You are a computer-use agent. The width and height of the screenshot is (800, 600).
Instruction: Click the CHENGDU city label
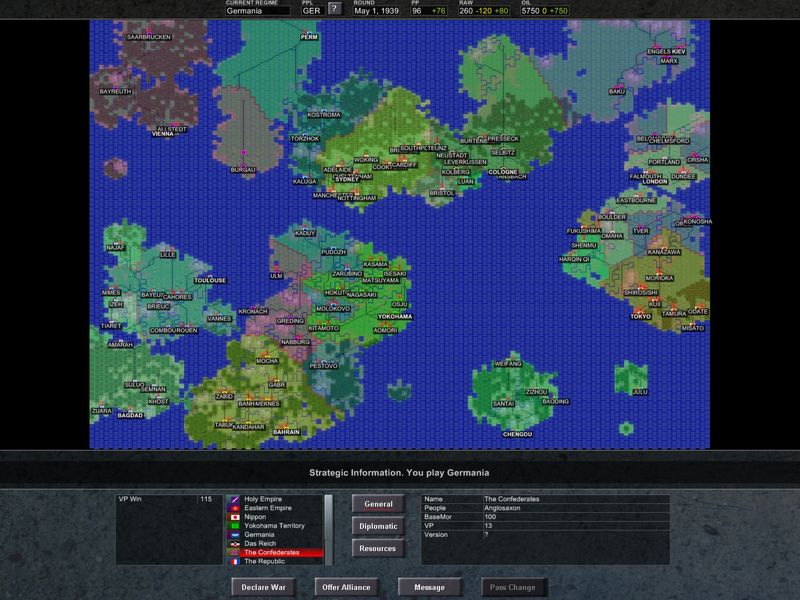(x=517, y=435)
